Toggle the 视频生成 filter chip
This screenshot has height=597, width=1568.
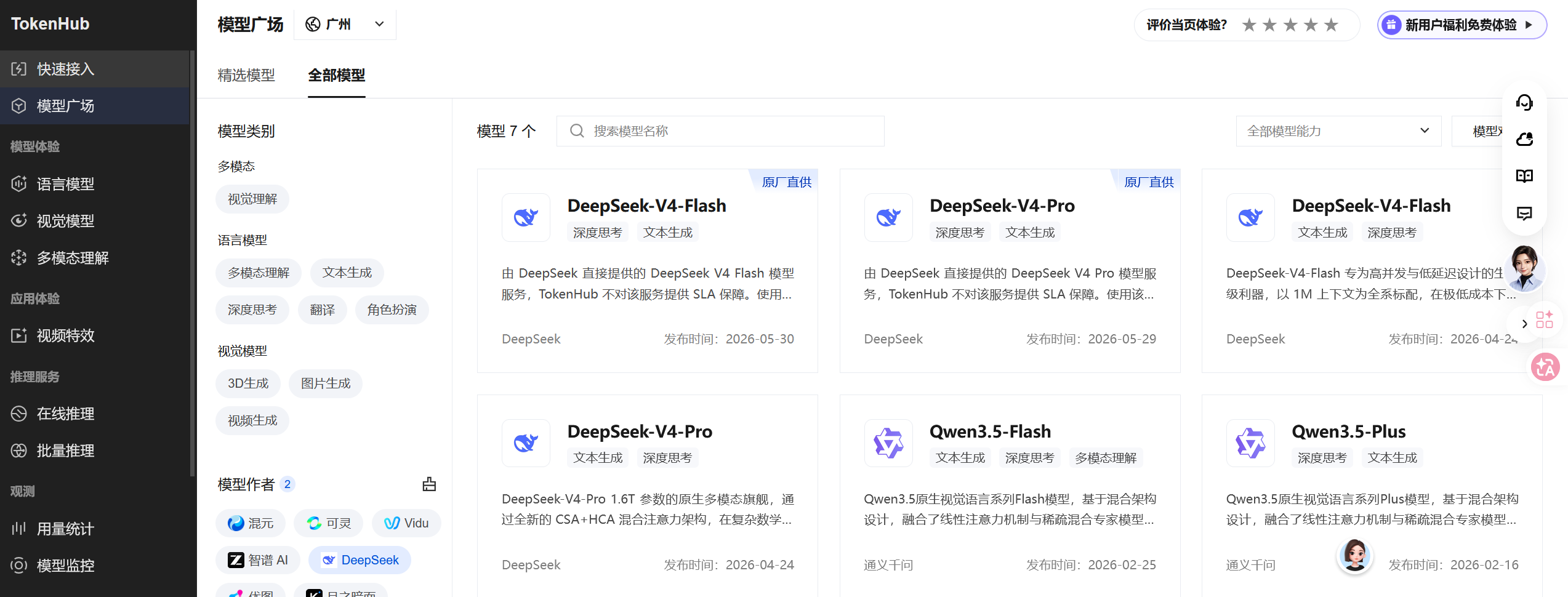pyautogui.click(x=252, y=421)
